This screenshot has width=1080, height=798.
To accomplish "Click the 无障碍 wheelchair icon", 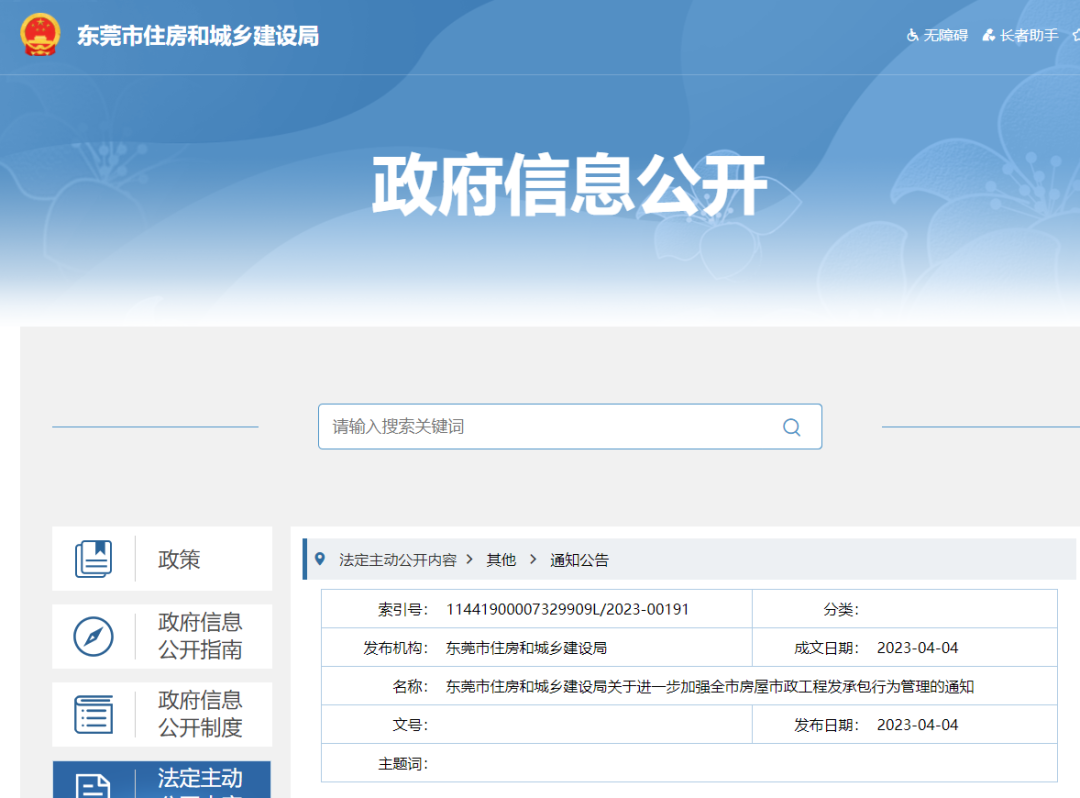I will point(912,35).
